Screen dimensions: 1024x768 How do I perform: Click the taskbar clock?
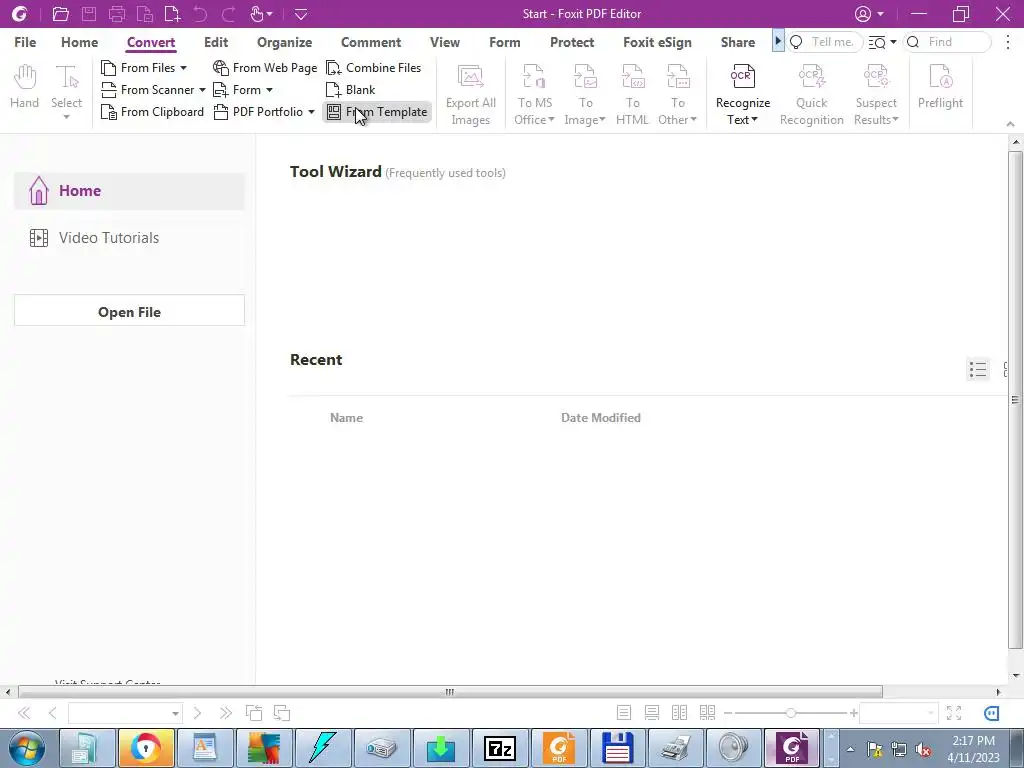973,749
